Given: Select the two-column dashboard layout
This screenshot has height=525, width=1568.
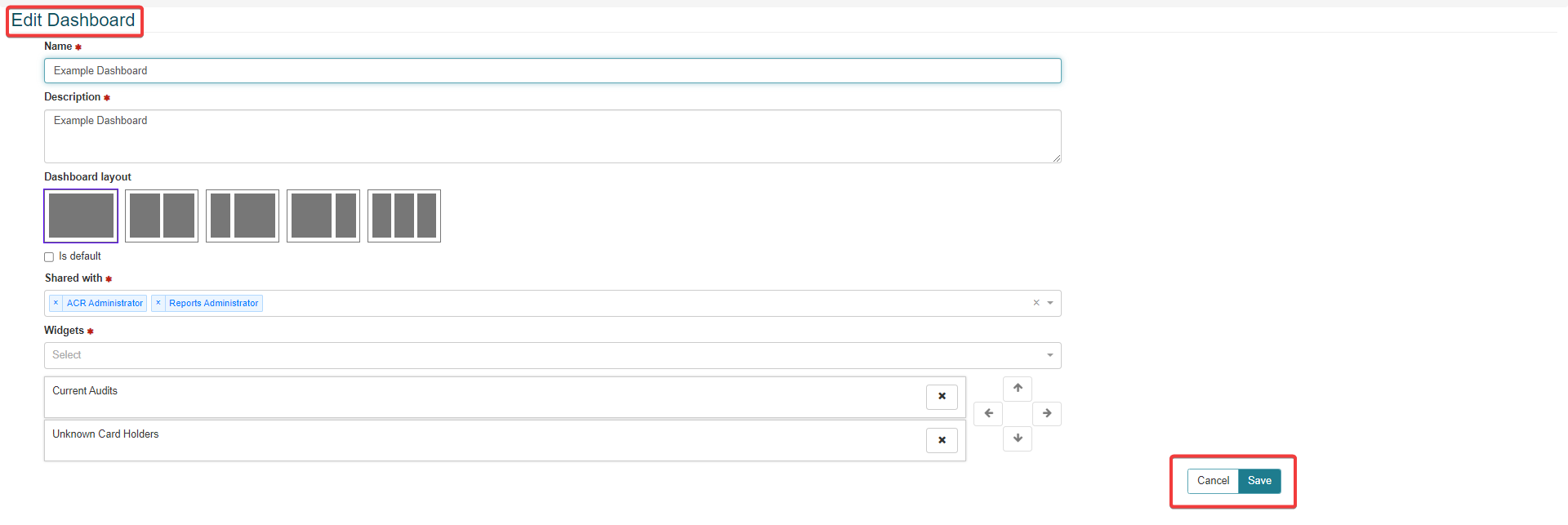Looking at the screenshot, I should pyautogui.click(x=162, y=216).
